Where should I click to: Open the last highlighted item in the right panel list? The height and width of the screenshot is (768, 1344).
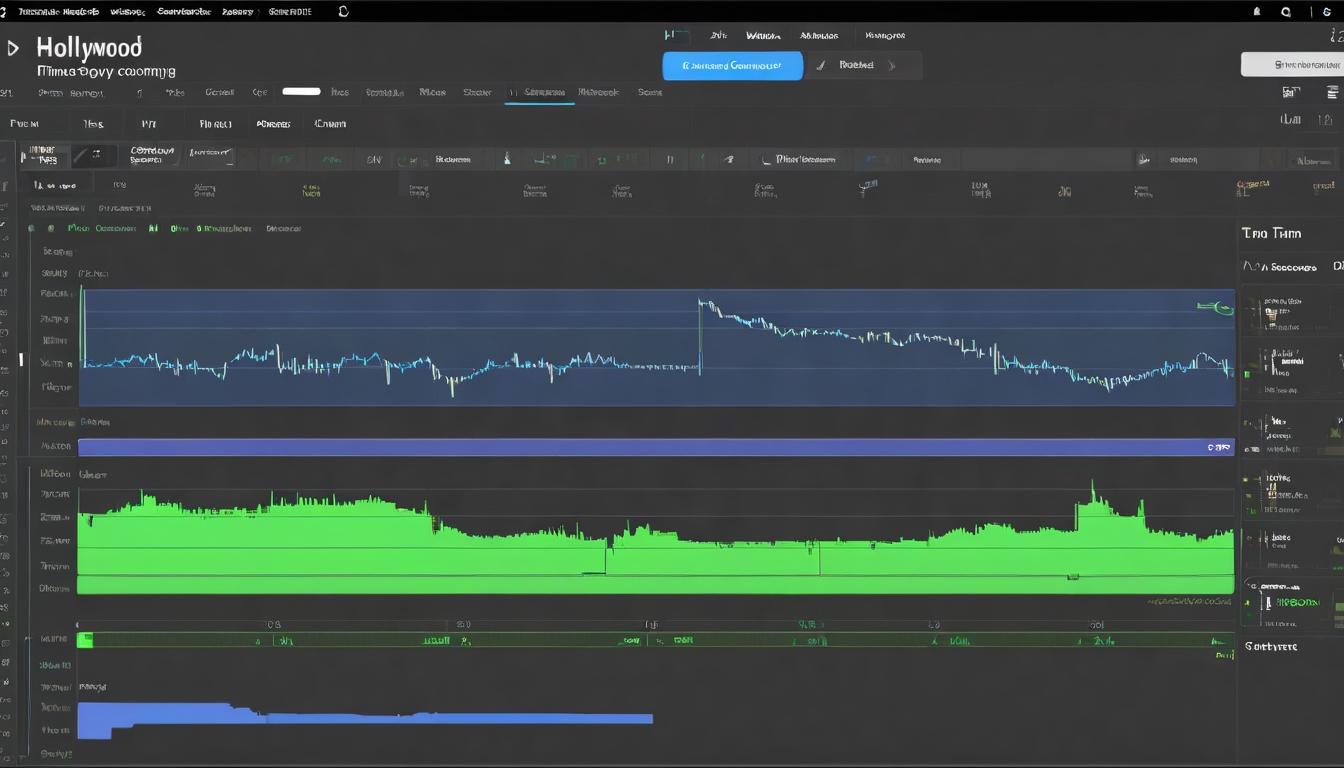click(1292, 603)
